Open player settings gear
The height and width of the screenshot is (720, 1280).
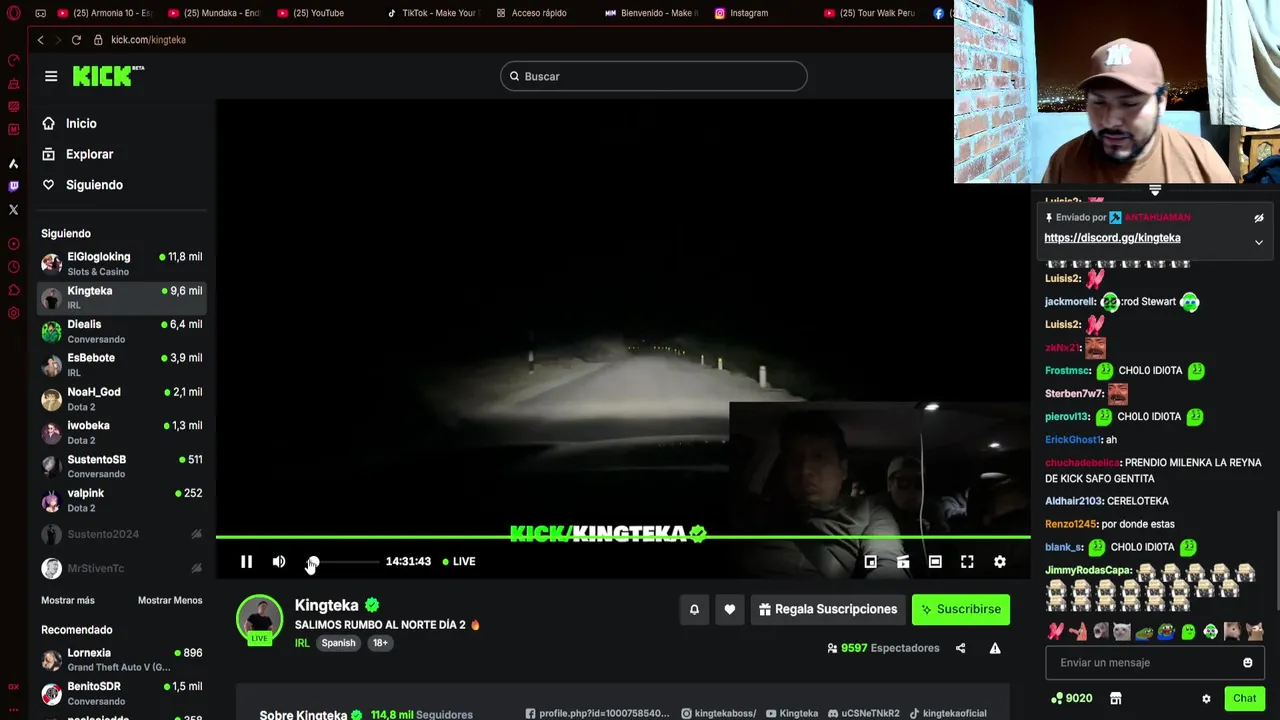(x=1000, y=562)
